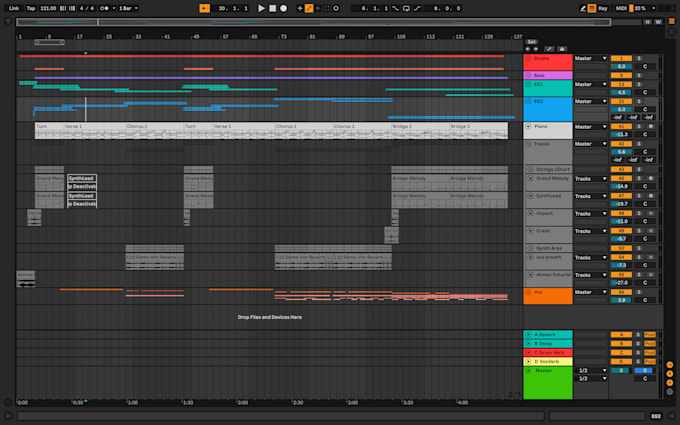The image size is (680, 425).
Task: Open the Drums track Master output dropdown
Action: pyautogui.click(x=590, y=58)
